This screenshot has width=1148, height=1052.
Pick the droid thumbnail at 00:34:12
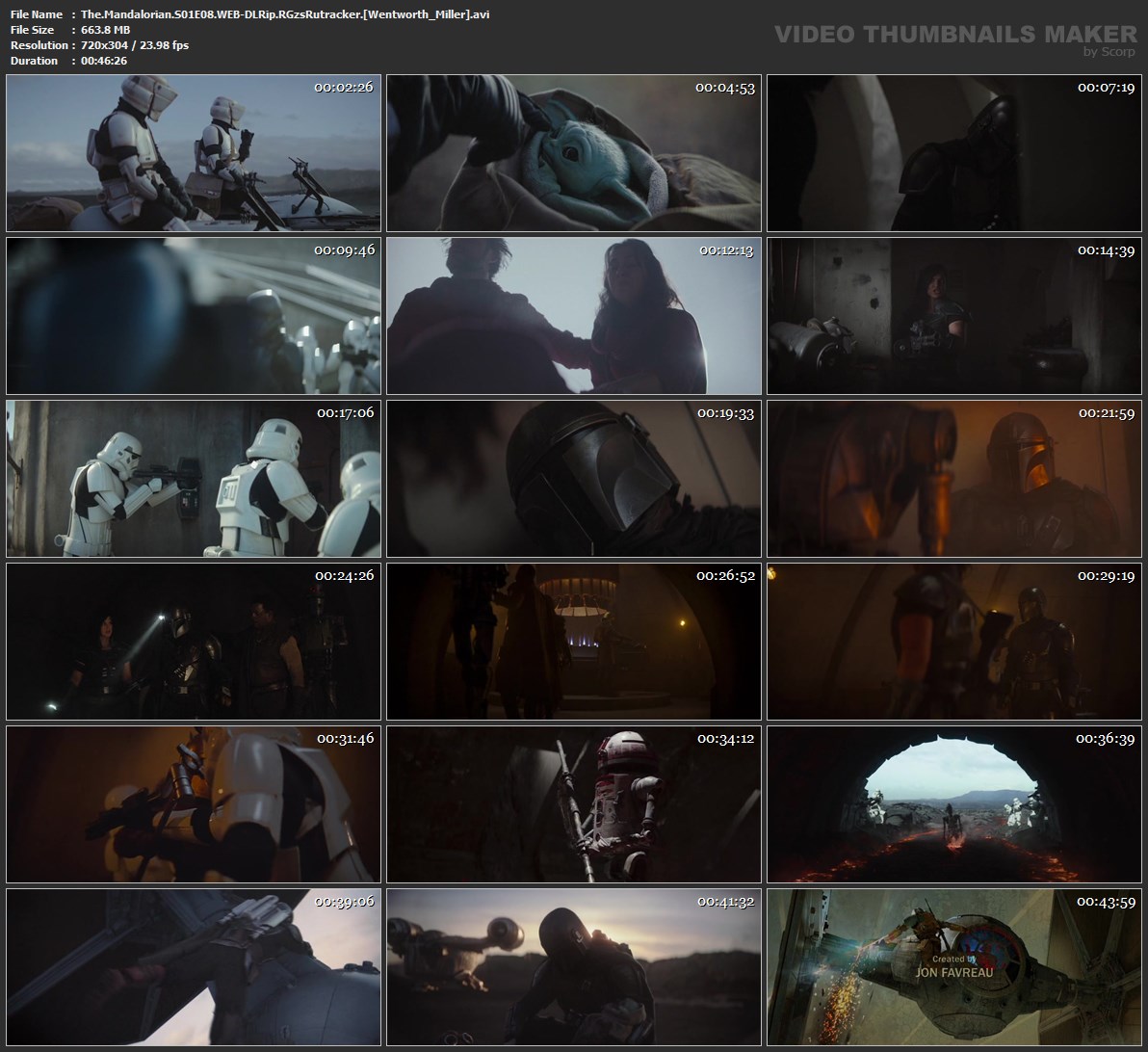pos(574,803)
